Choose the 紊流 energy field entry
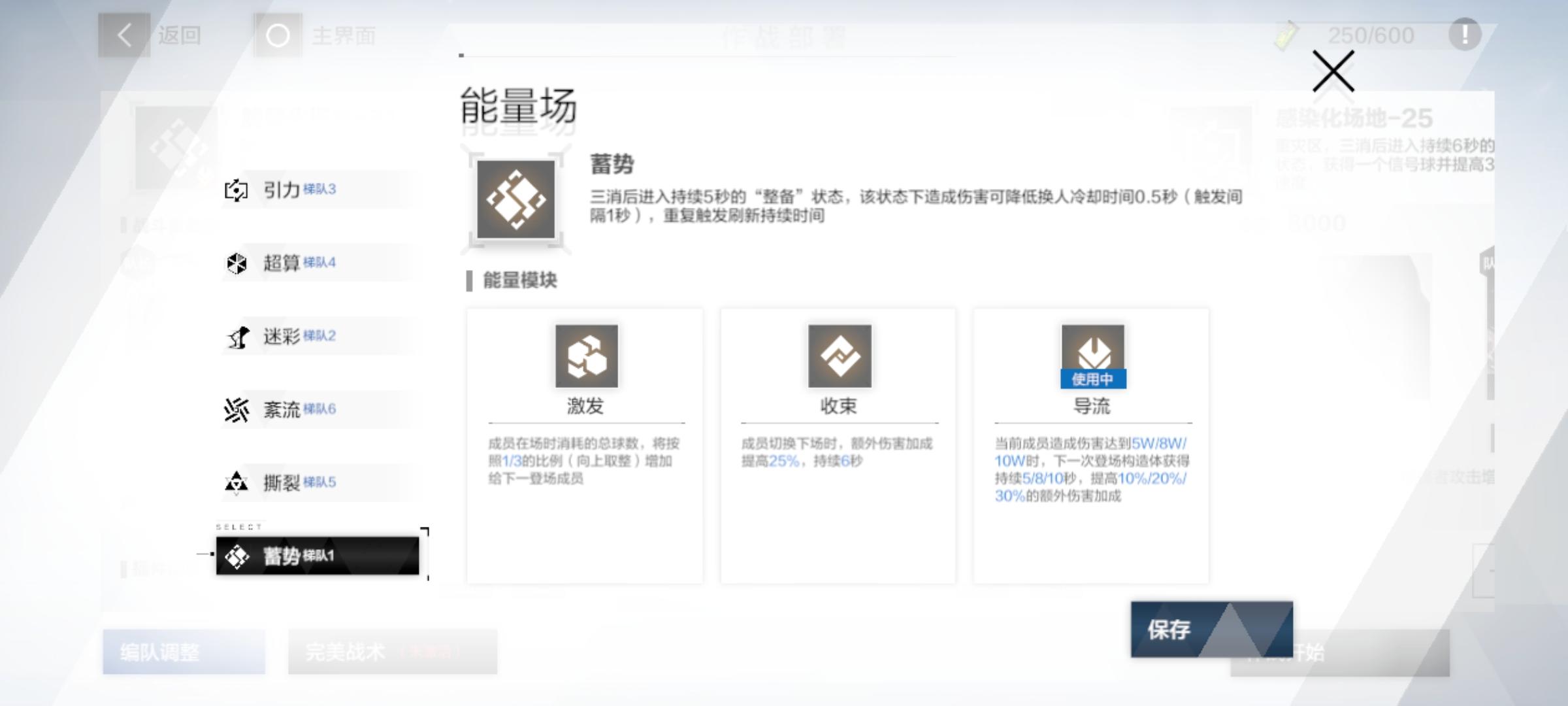 (318, 409)
